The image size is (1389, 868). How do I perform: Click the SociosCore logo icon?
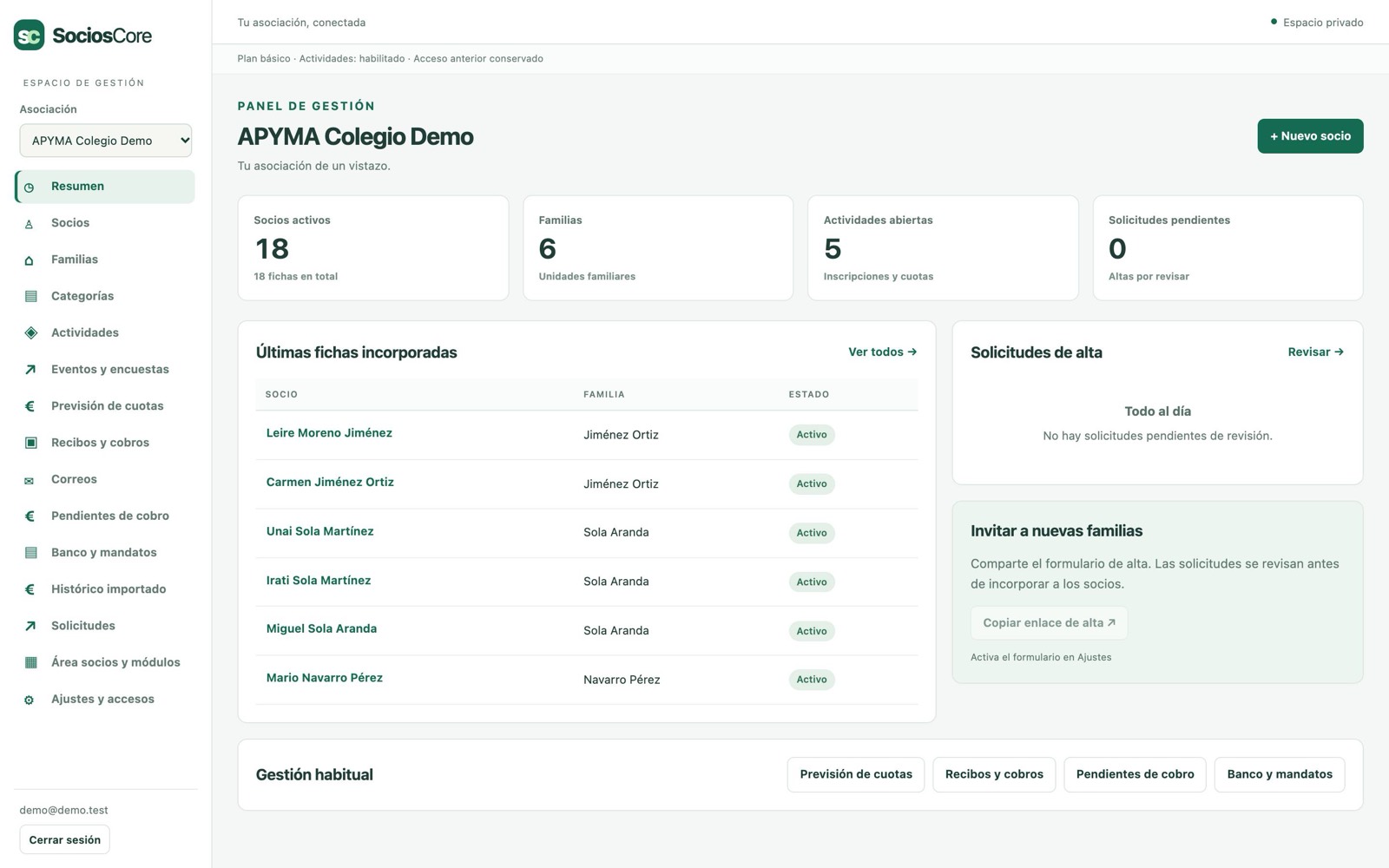coord(29,36)
